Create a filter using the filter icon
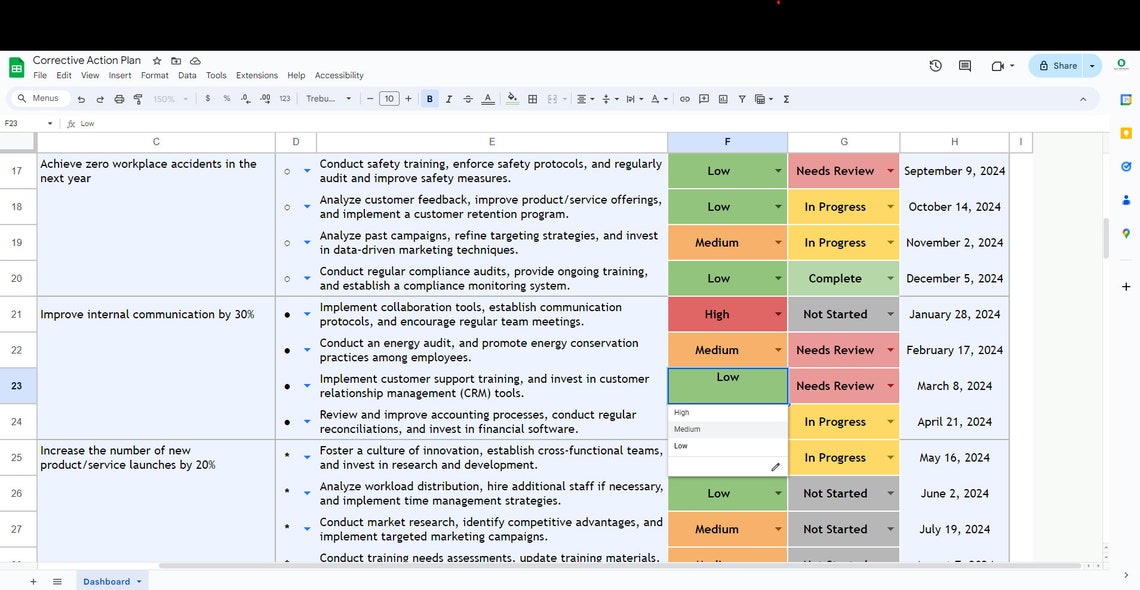This screenshot has width=1140, height=590. click(x=741, y=99)
